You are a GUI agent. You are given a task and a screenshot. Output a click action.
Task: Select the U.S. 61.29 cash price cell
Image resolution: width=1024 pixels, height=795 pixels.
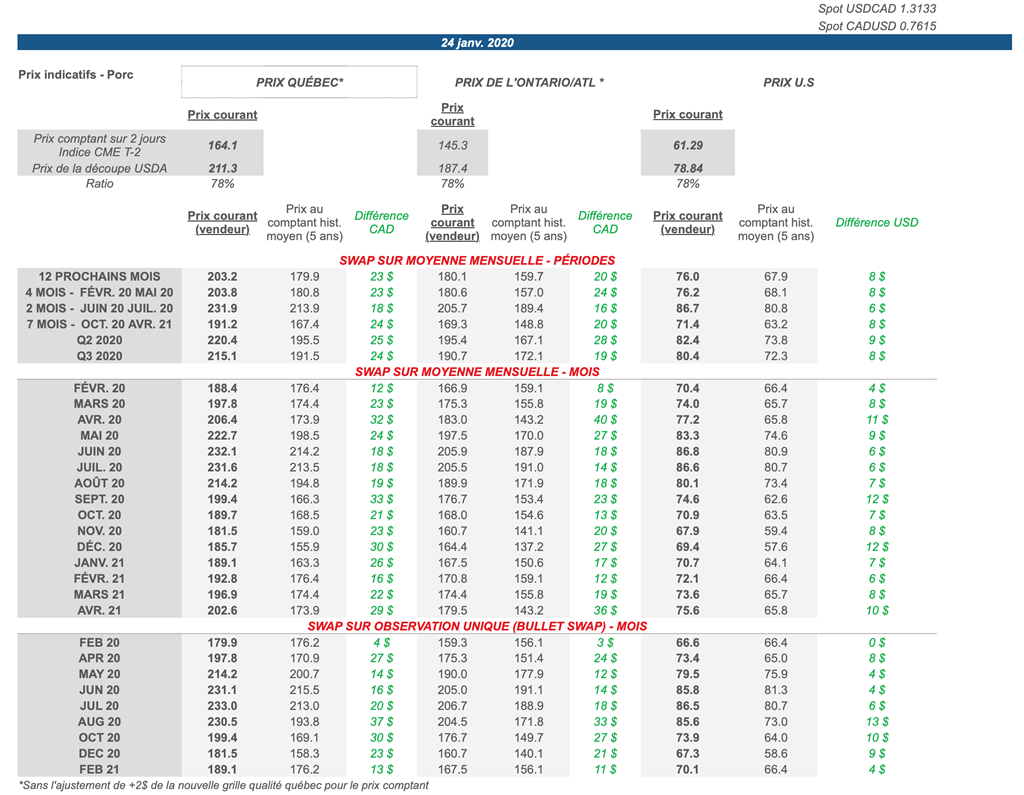pos(687,145)
